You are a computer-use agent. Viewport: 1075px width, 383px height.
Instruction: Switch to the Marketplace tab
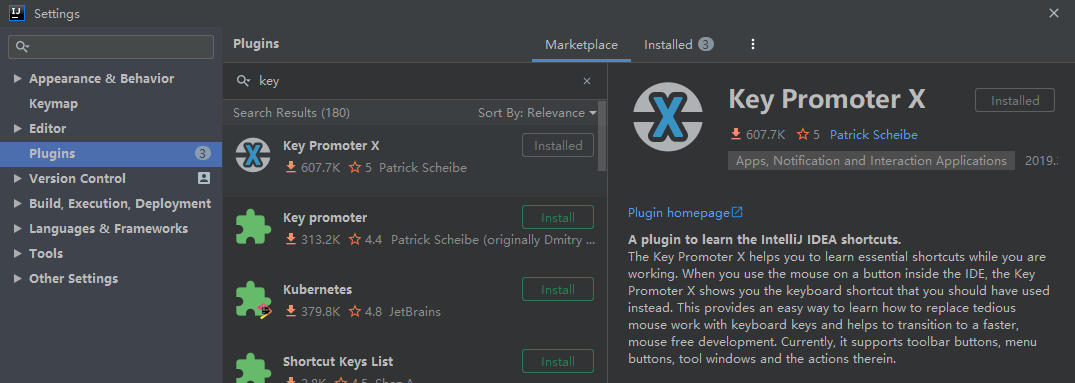[581, 45]
